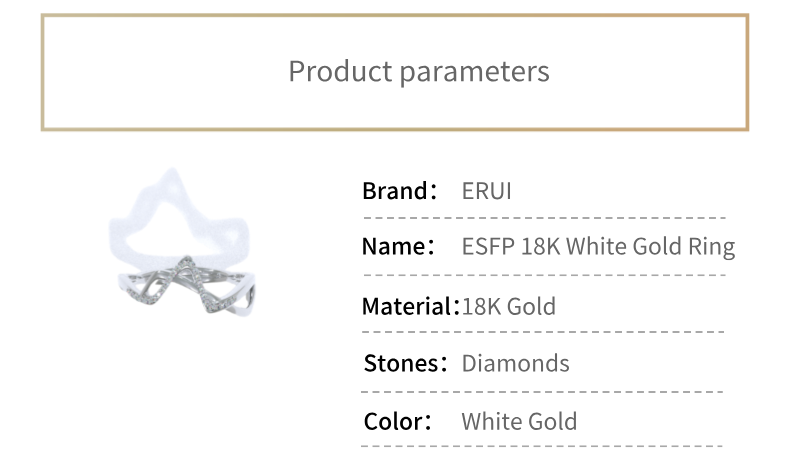Click the Product parameters heading

click(419, 72)
